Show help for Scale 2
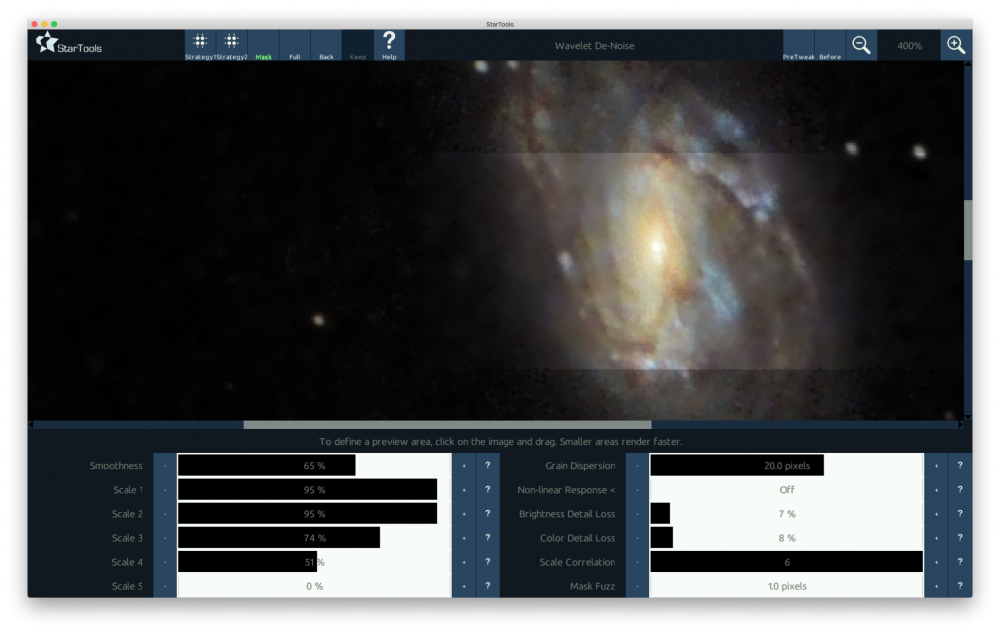Screen dimensions: 1000x634 [x=488, y=514]
